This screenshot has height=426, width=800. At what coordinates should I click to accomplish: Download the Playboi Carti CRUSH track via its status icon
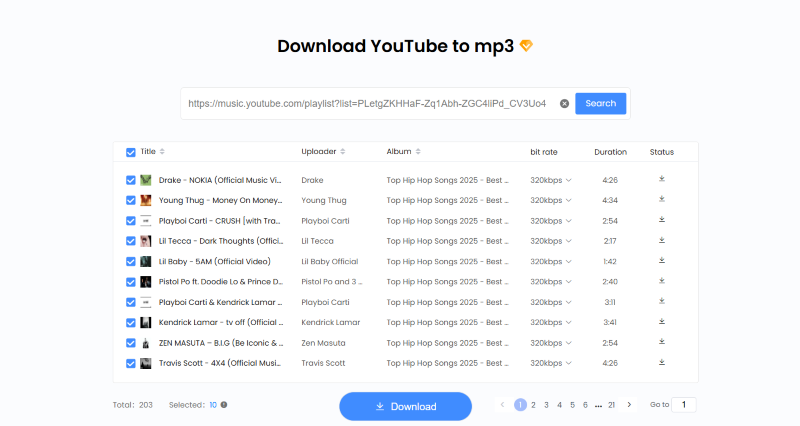662,220
